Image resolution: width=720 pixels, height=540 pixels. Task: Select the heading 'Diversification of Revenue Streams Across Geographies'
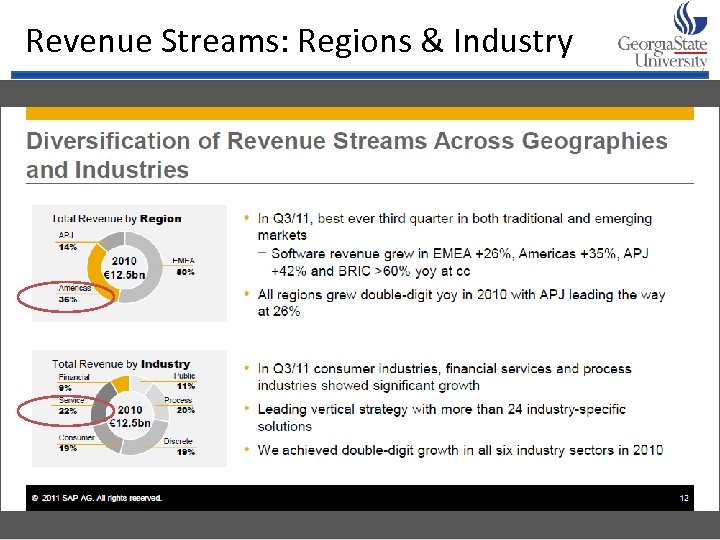tap(347, 141)
